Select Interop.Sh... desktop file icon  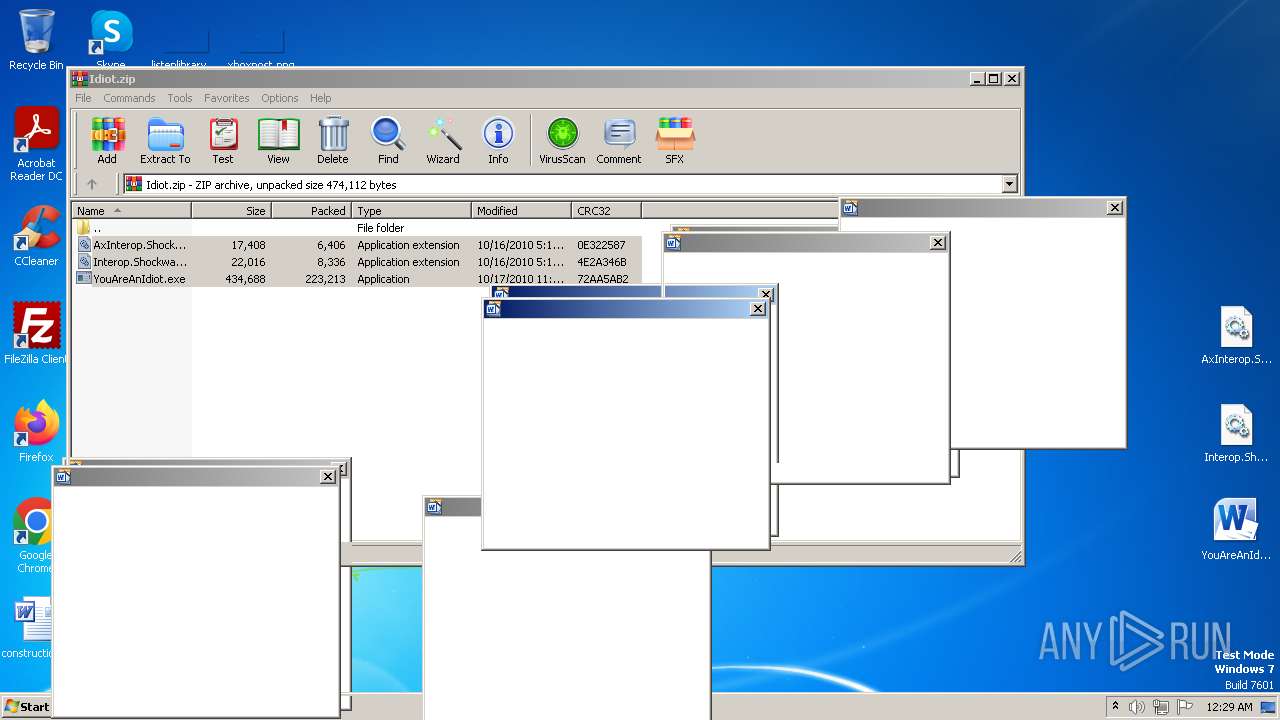pyautogui.click(x=1237, y=435)
